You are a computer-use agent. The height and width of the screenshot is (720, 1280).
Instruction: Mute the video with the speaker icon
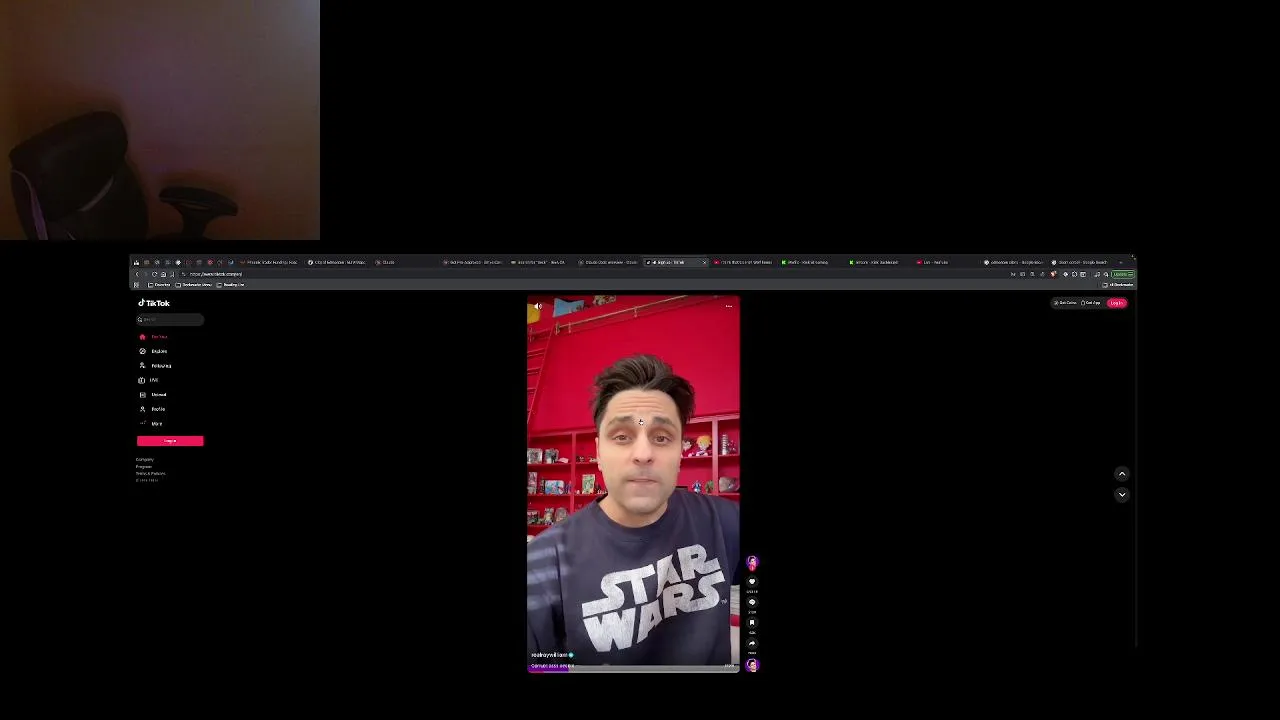(x=538, y=306)
